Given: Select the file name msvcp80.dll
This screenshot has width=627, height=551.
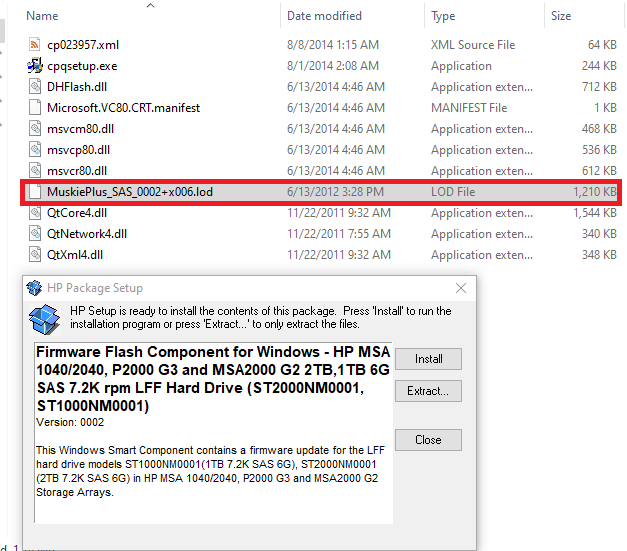Looking at the screenshot, I should click(78, 150).
